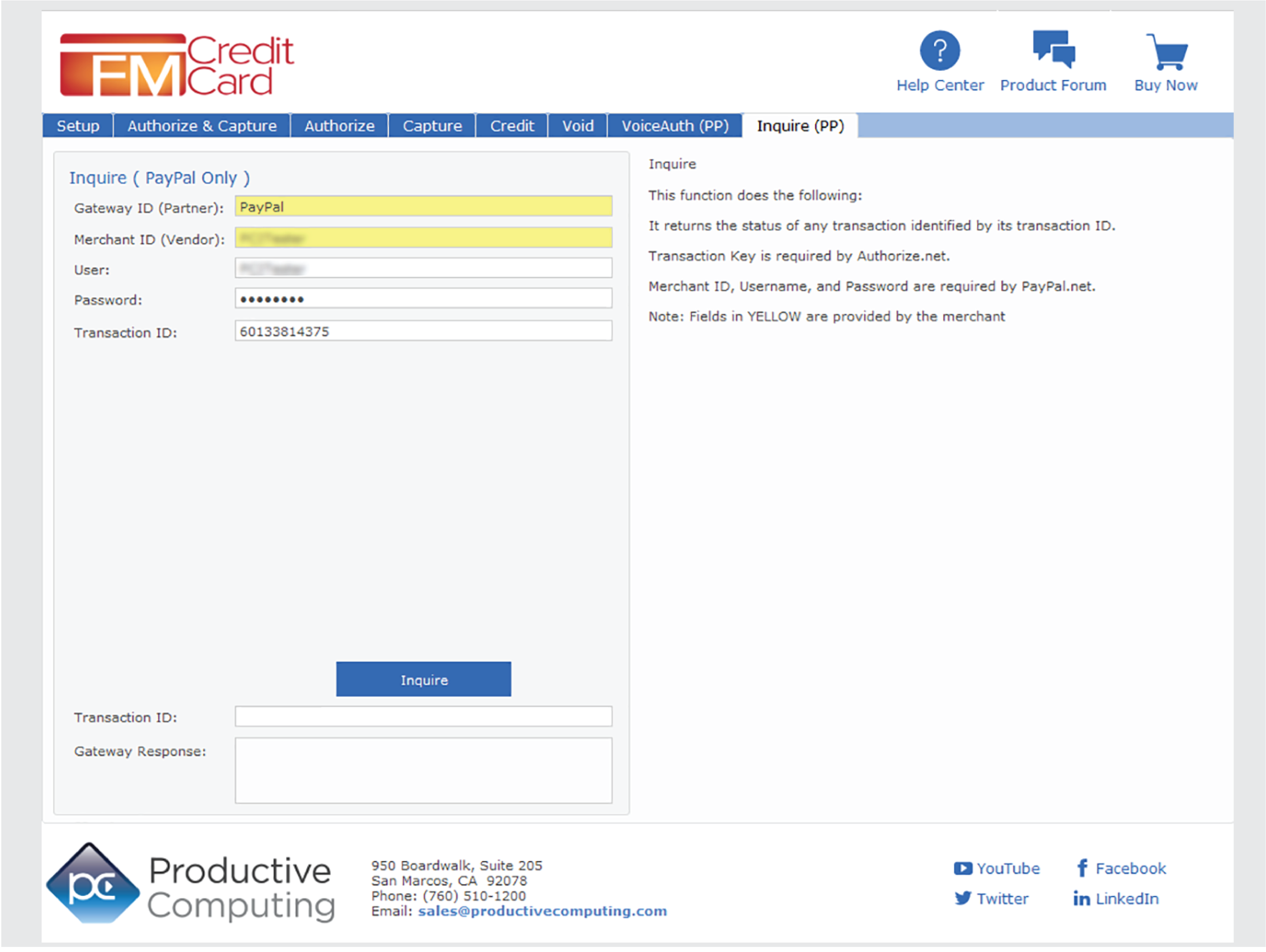Select the VoiceAuth (PP) tab
Screen dimensions: 1266x952
pyautogui.click(x=675, y=126)
